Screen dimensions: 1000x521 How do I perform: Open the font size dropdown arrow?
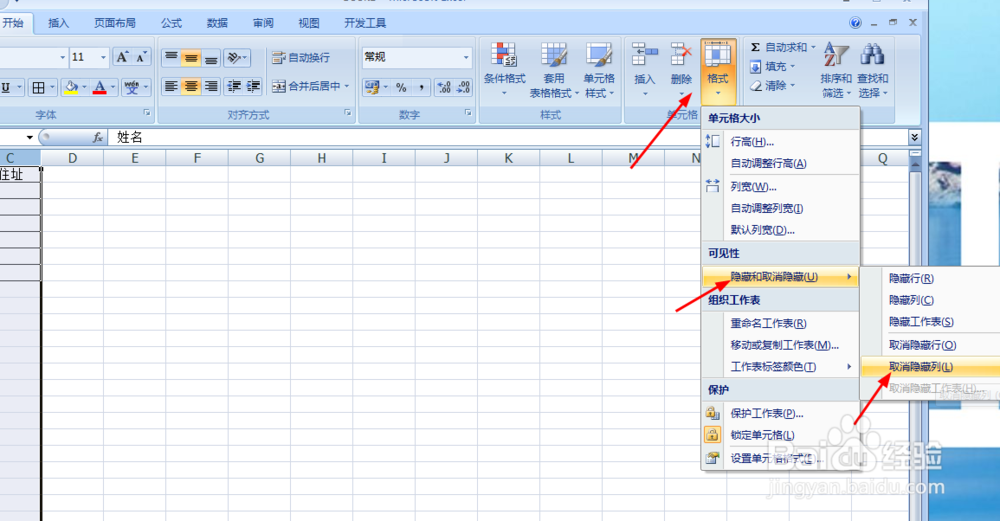(x=103, y=57)
